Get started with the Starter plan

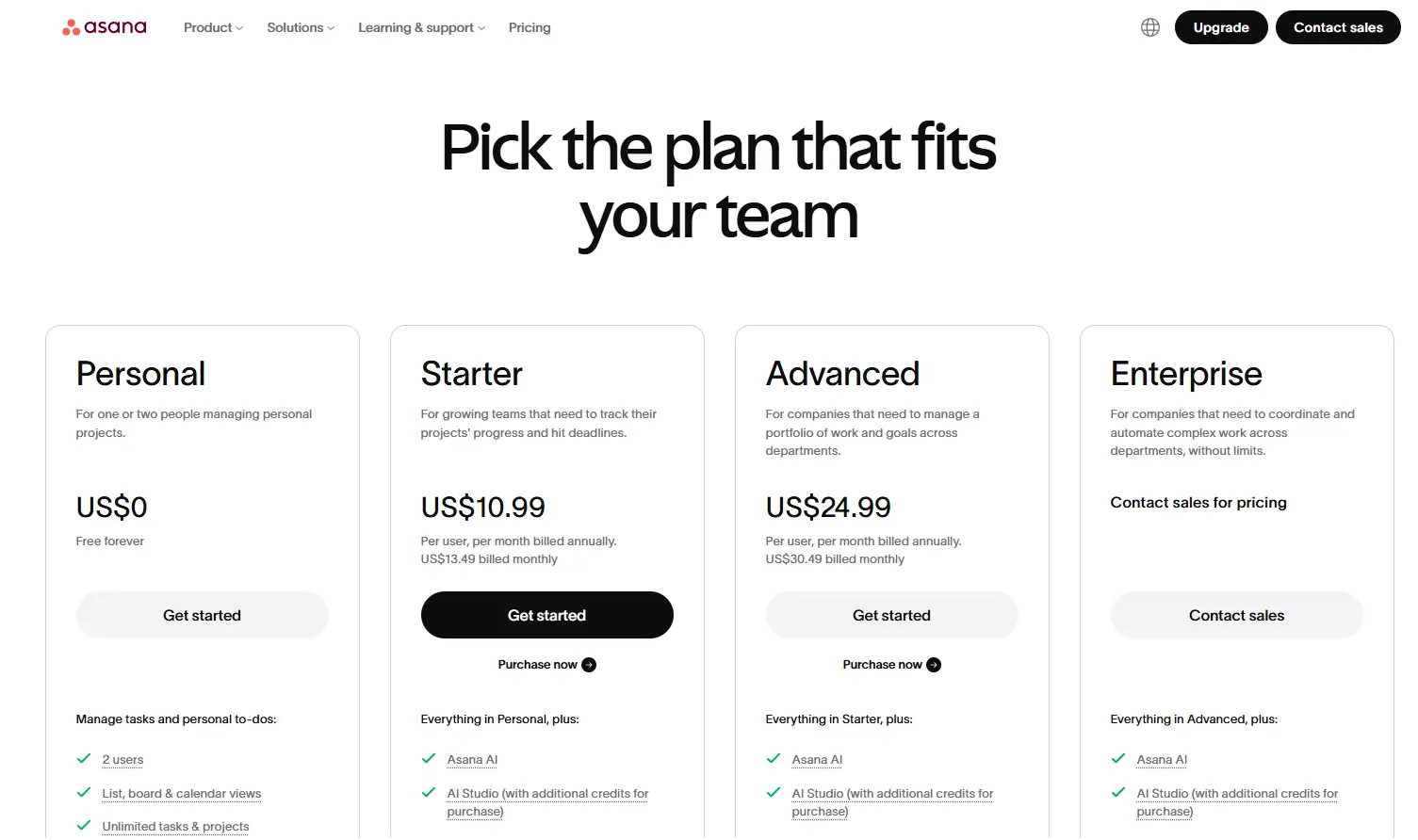546,614
